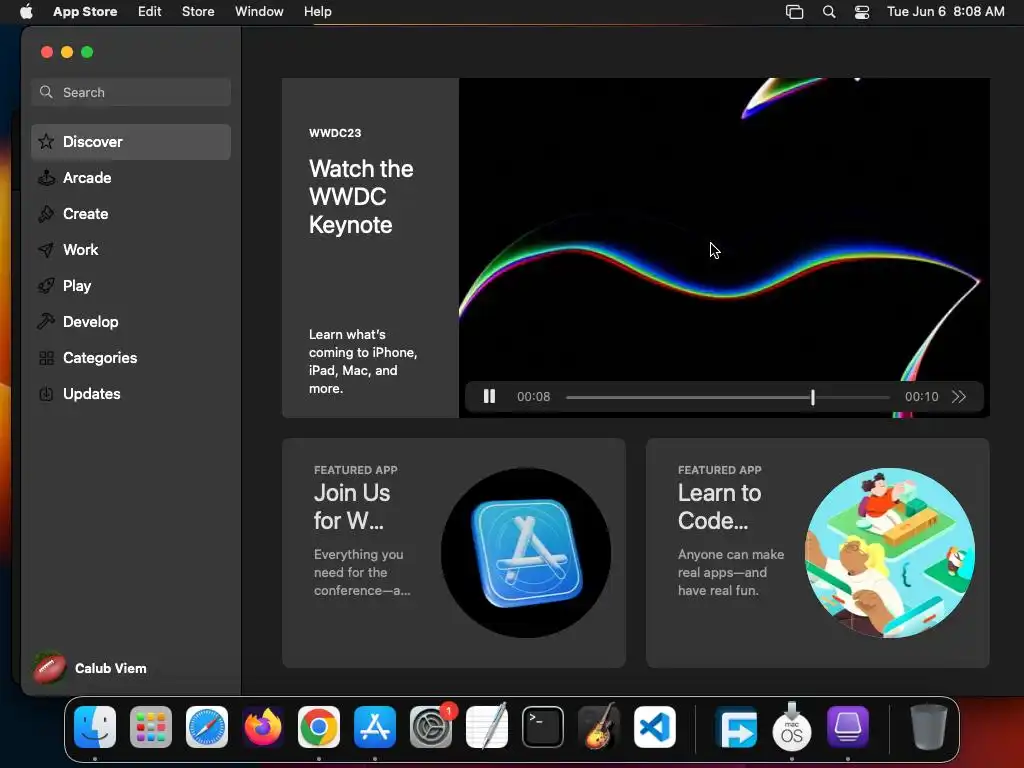
Task: Open Updates download icon in sidebar
Action: pyautogui.click(x=46, y=394)
